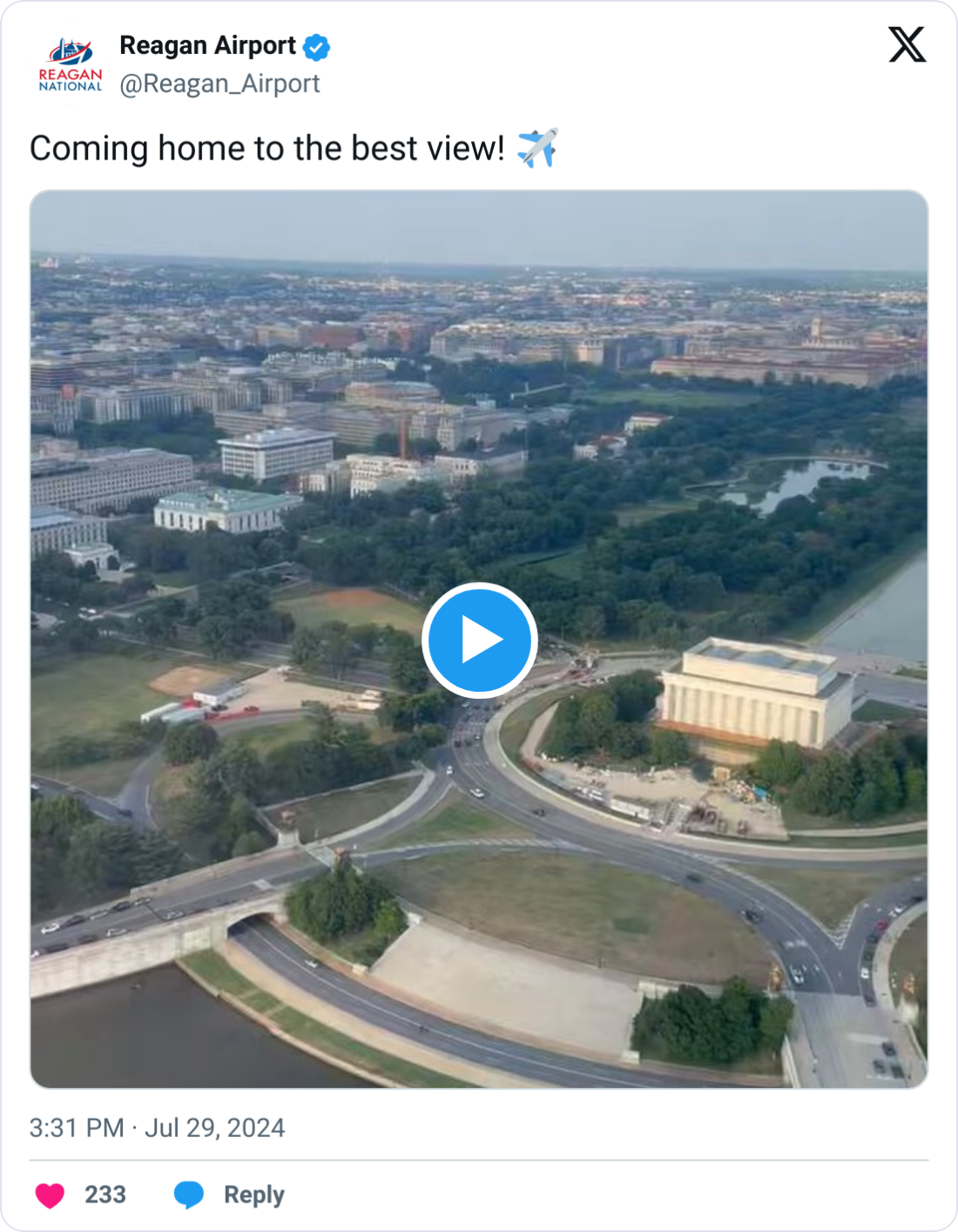Image resolution: width=958 pixels, height=1232 pixels.
Task: Open the Reagan Airport profile name
Action: (207, 45)
